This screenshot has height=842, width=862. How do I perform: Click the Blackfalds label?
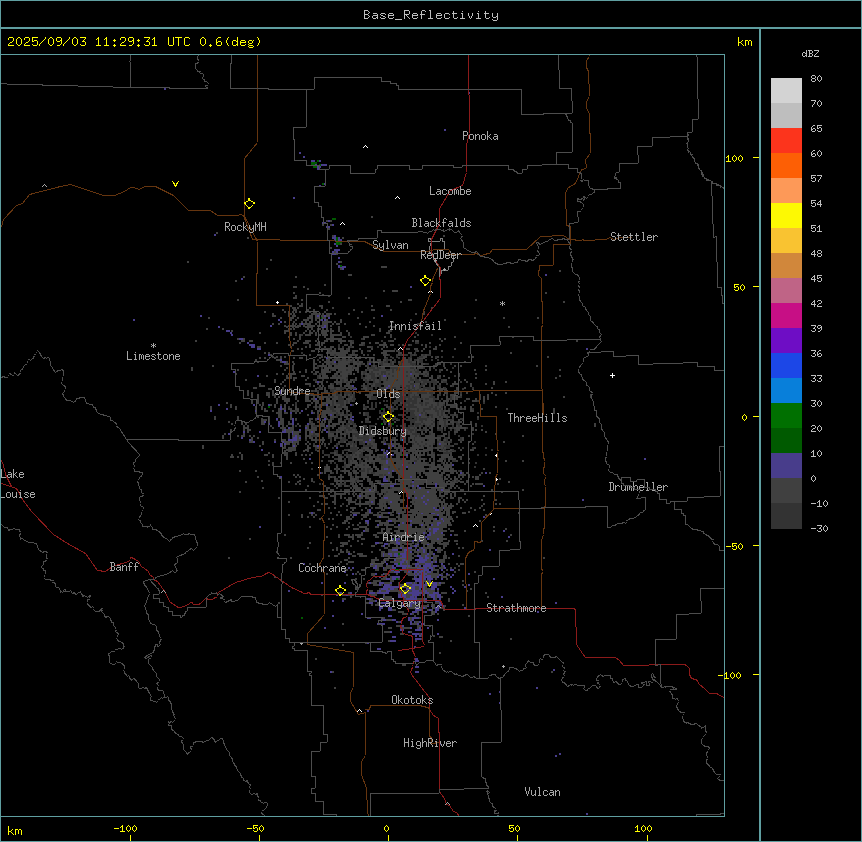pyautogui.click(x=441, y=223)
